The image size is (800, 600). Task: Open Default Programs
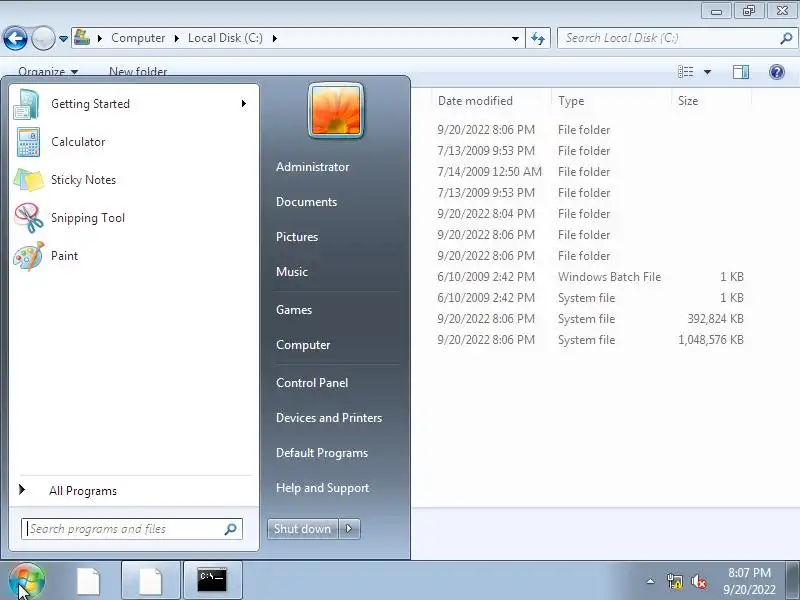point(321,453)
